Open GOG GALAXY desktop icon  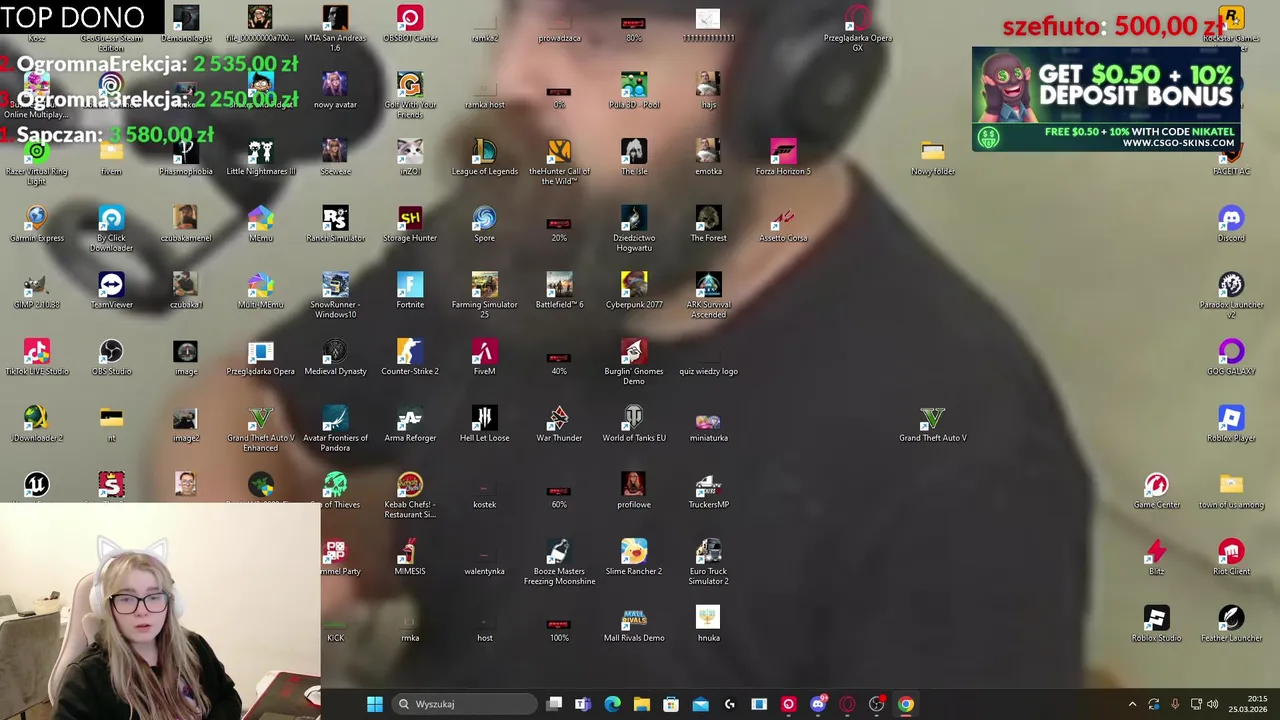pyautogui.click(x=1231, y=357)
